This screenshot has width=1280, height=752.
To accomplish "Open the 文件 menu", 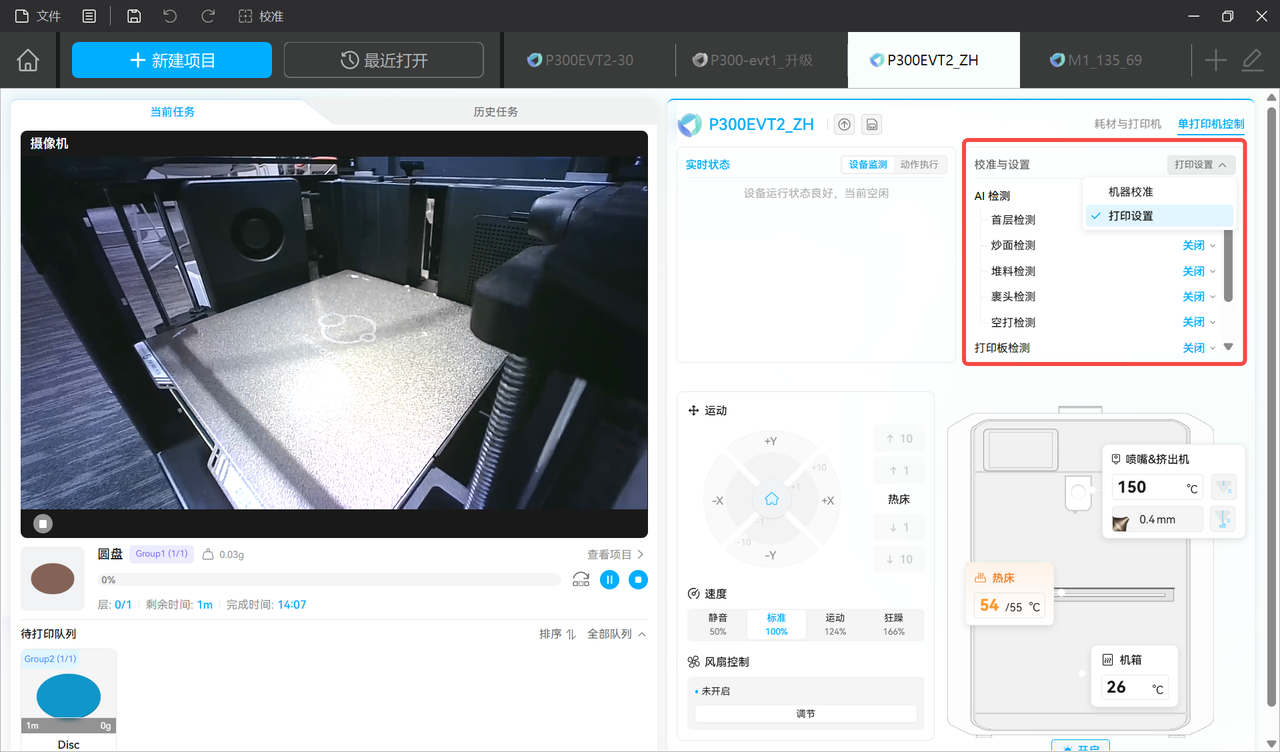I will point(37,16).
